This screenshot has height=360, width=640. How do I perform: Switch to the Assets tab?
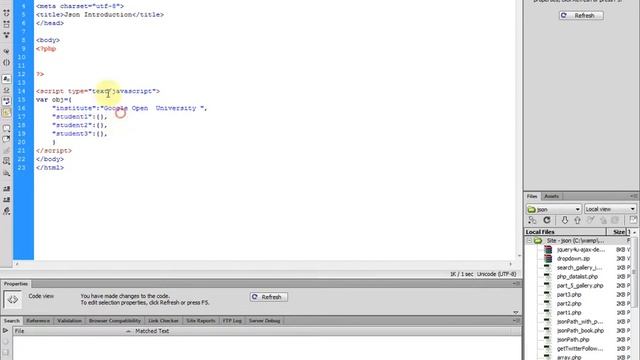pos(551,196)
